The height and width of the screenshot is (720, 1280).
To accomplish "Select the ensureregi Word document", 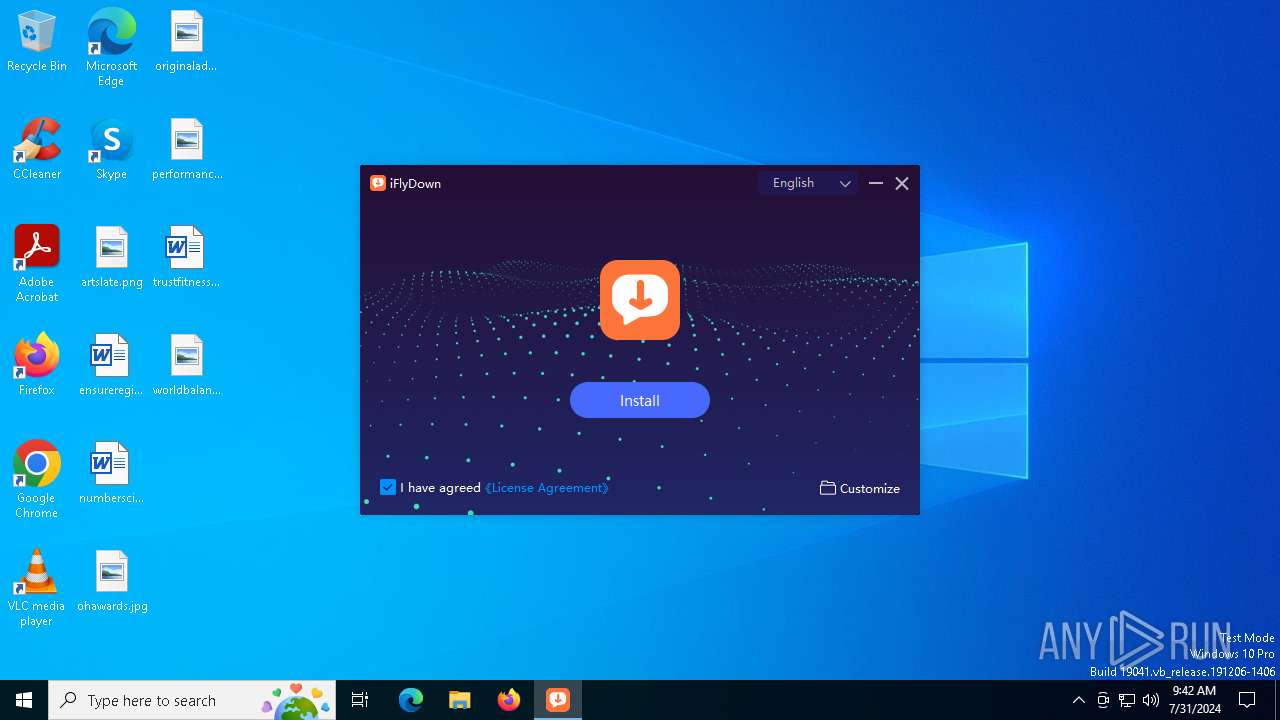I will pyautogui.click(x=111, y=365).
